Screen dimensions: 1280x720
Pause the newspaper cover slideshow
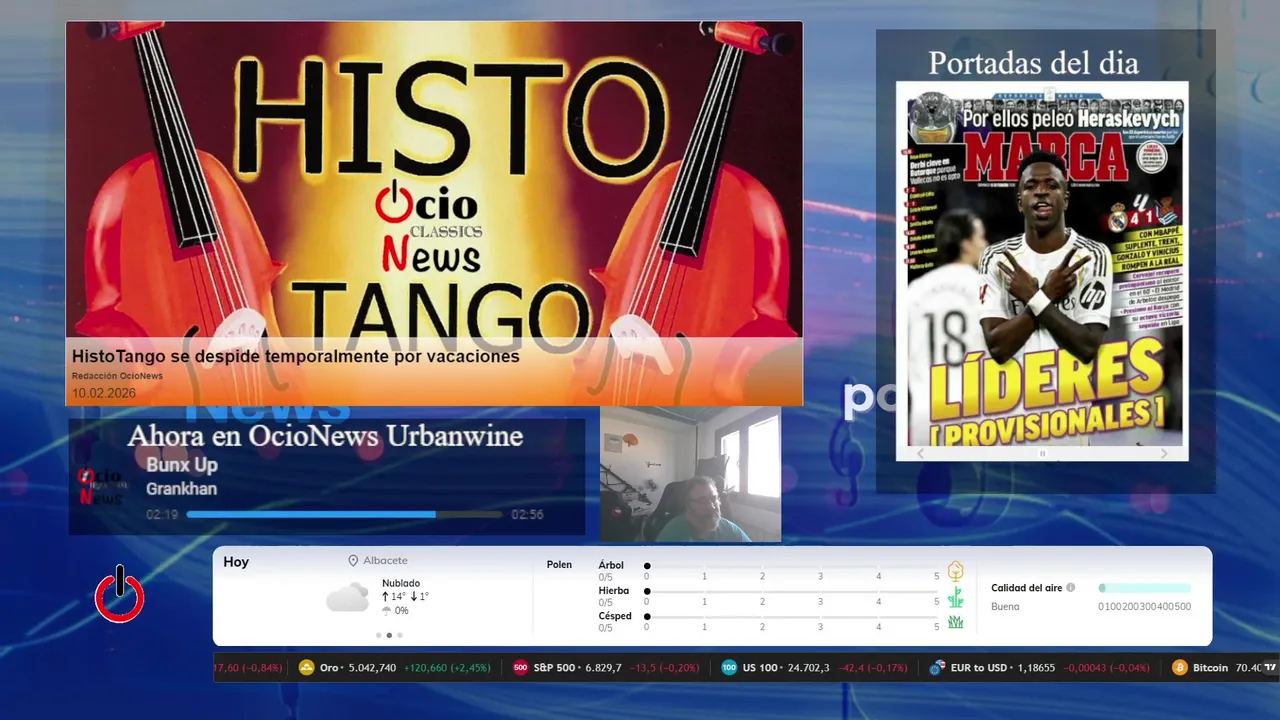pos(1042,453)
